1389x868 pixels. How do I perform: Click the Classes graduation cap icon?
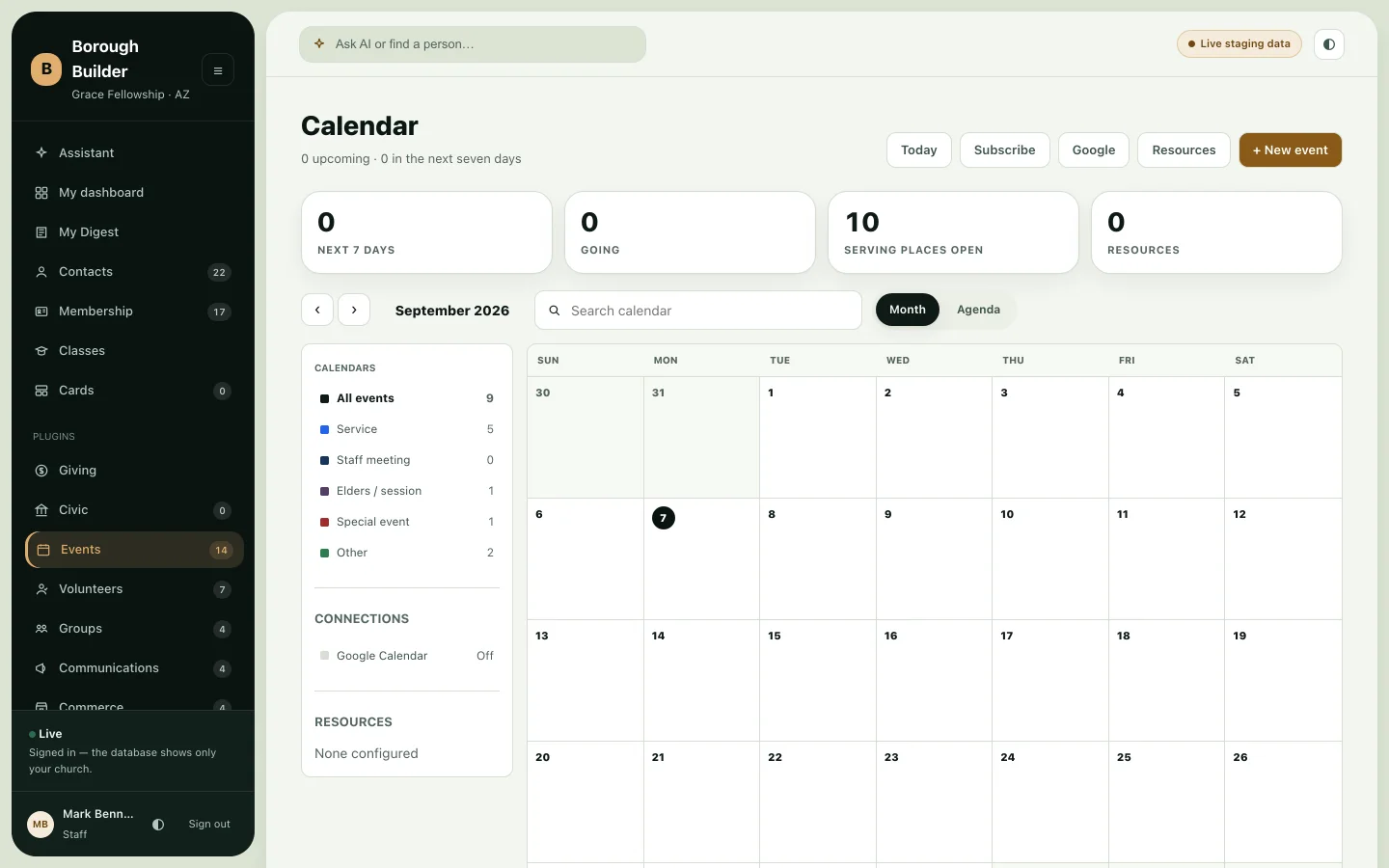pos(41,351)
